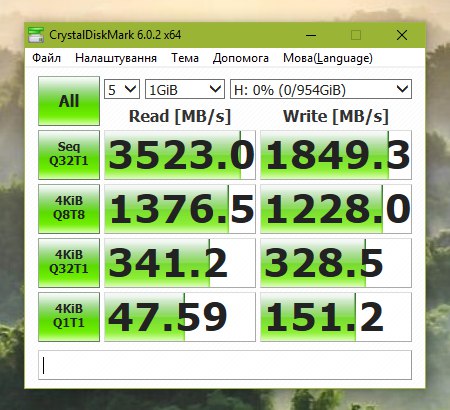
Task: Click the 4KiB Q8T8 read result 1376.5
Action: coord(180,209)
